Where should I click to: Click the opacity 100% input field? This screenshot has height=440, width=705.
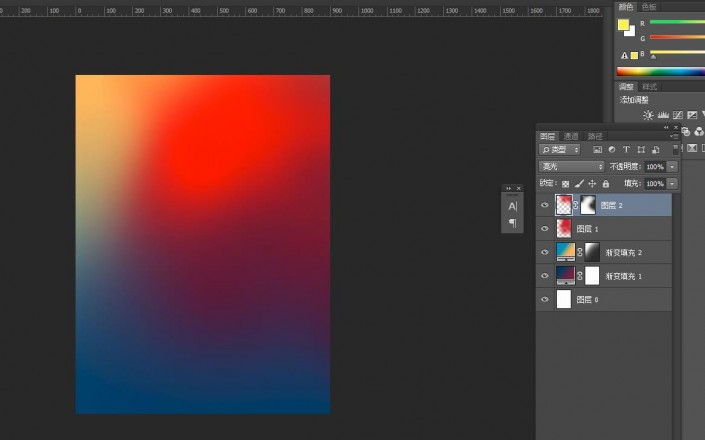656,167
